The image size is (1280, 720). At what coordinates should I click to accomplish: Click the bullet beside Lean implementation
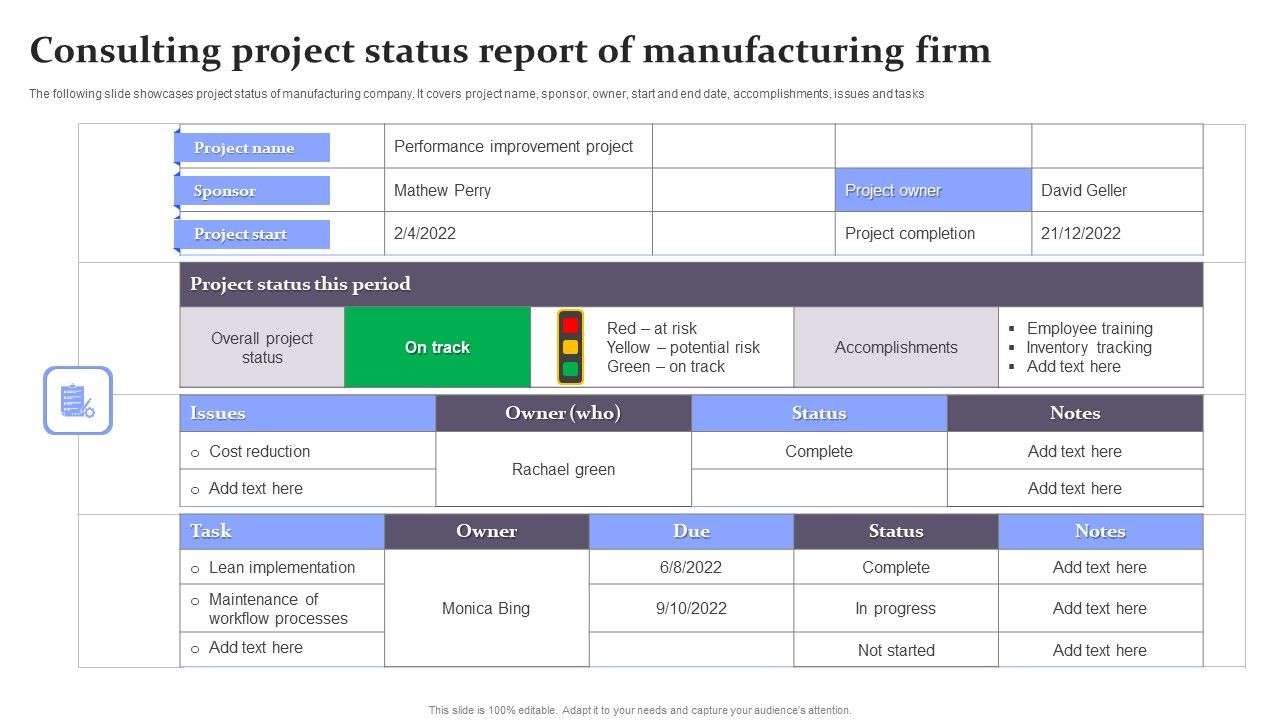[196, 567]
